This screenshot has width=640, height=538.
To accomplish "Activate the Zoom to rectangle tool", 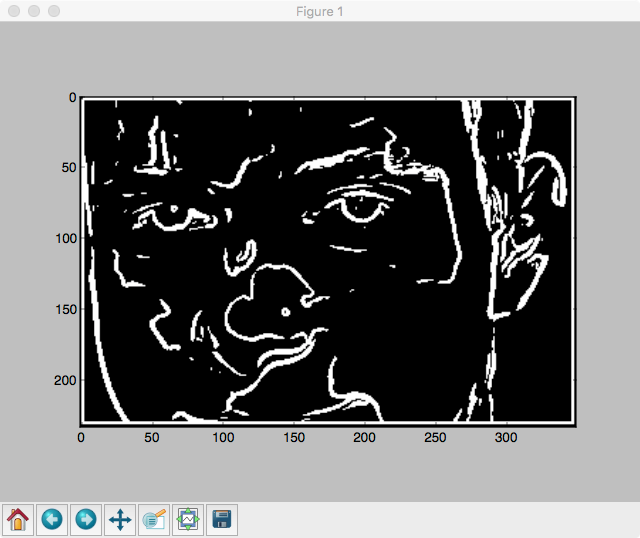I will (x=154, y=520).
